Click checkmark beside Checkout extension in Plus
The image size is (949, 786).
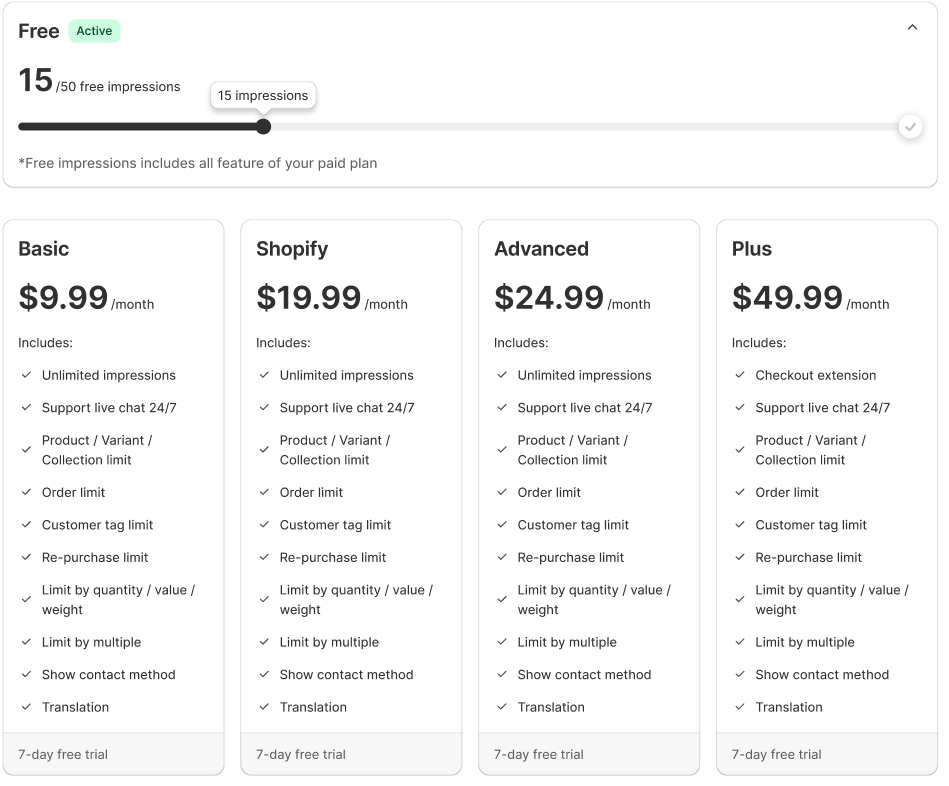740,375
